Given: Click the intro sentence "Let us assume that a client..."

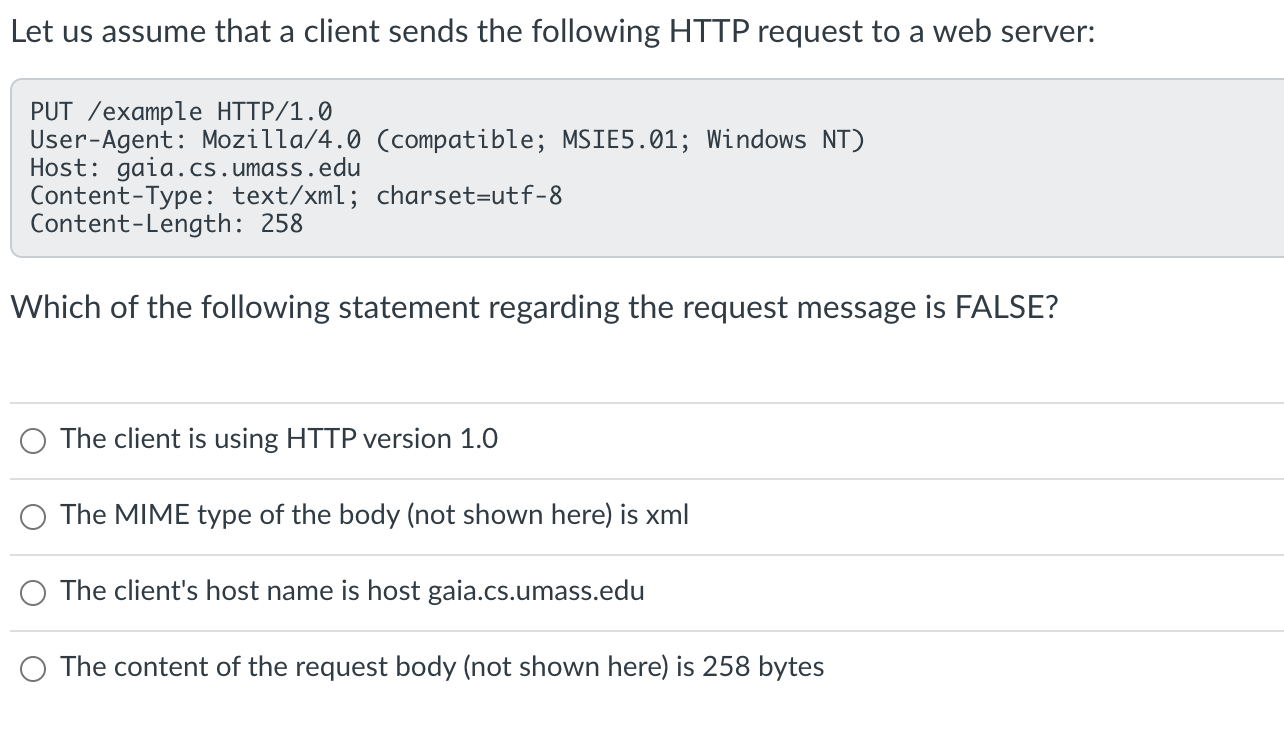Looking at the screenshot, I should coord(553,32).
